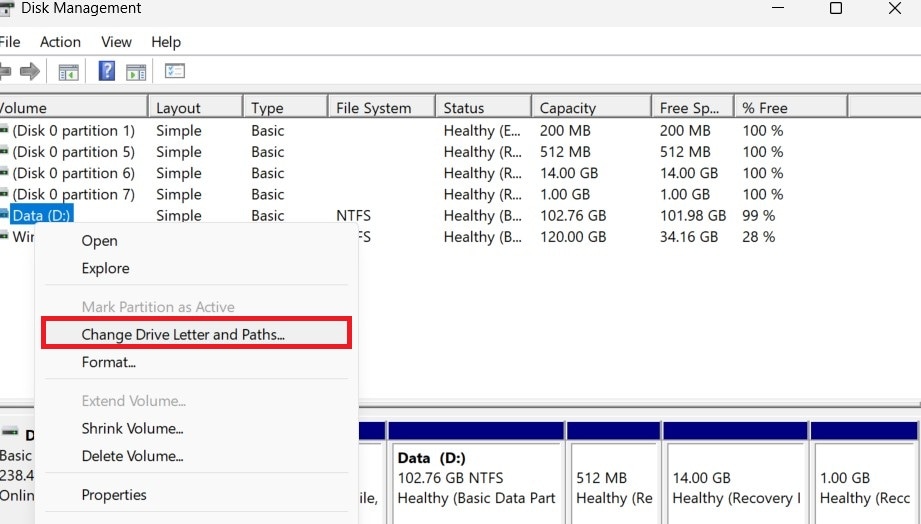Select the 512 MB partition block in disk map
Image resolution: width=921 pixels, height=524 pixels.
pos(614,482)
